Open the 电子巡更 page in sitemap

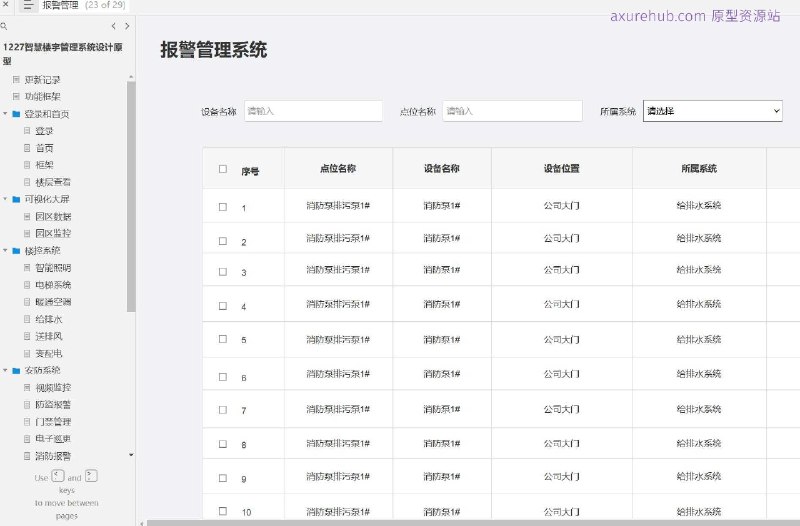[x=53, y=438]
